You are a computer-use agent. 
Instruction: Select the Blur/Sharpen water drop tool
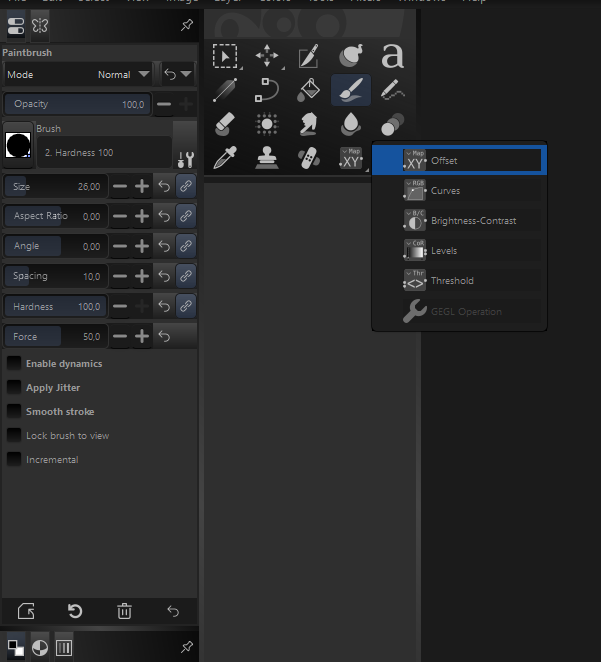351,124
